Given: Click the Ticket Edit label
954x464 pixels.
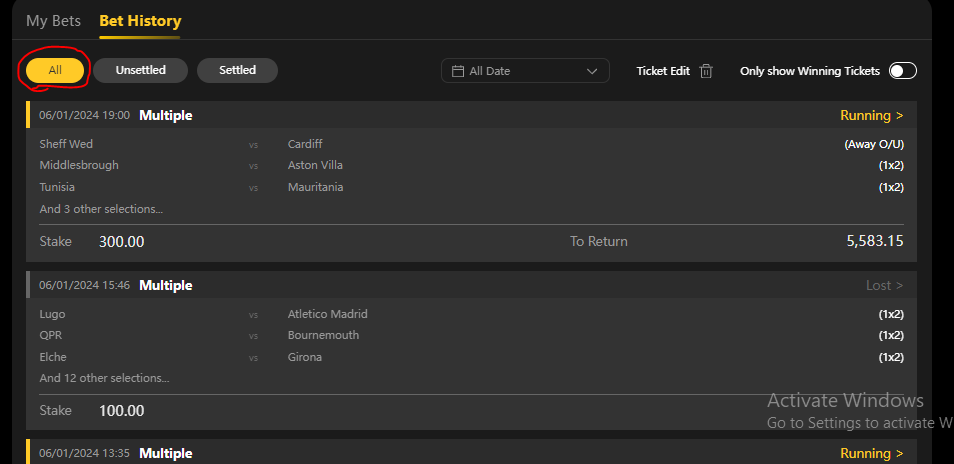Looking at the screenshot, I should (663, 71).
